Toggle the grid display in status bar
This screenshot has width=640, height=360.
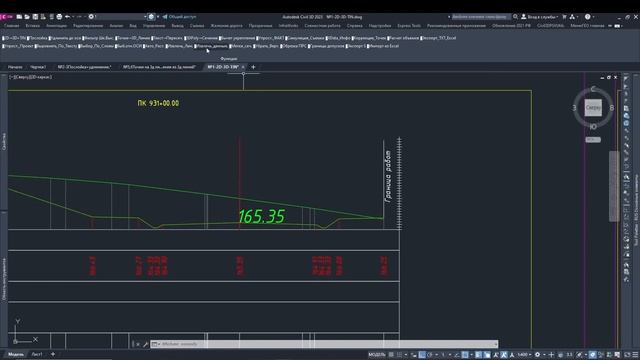[391, 355]
